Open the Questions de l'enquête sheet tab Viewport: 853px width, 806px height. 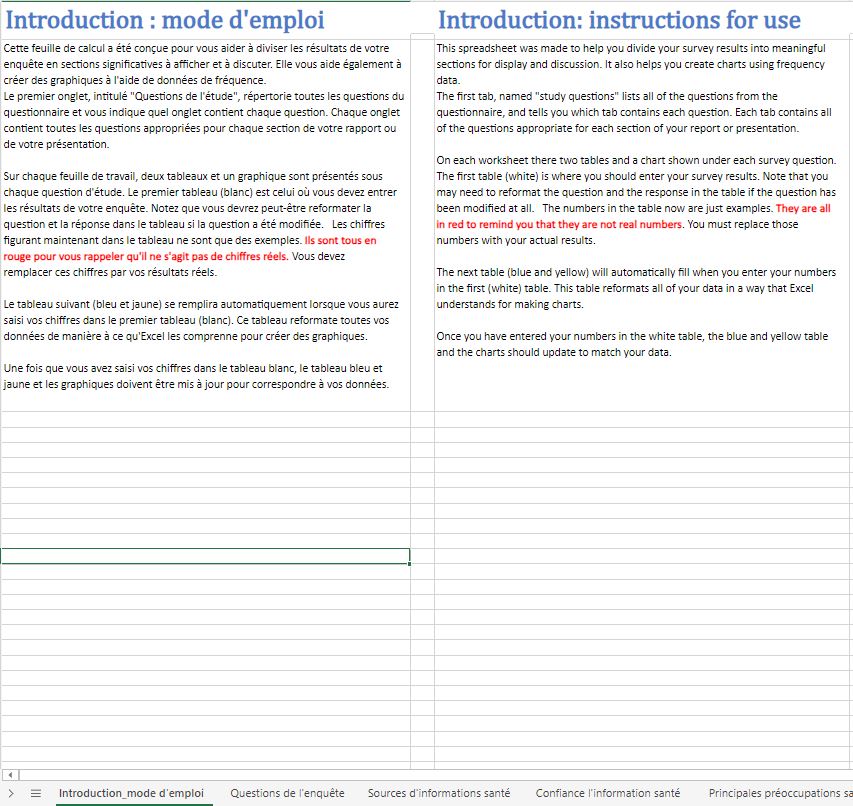pos(287,793)
